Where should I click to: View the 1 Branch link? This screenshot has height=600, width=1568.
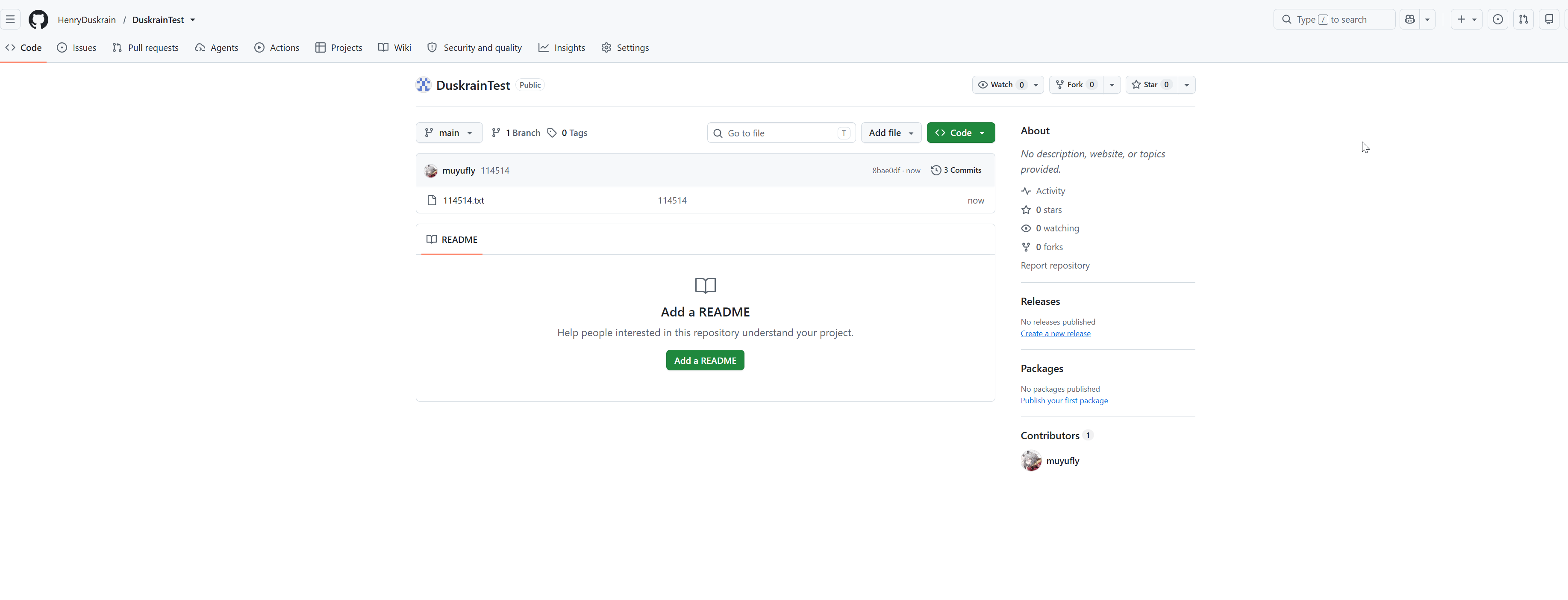516,133
